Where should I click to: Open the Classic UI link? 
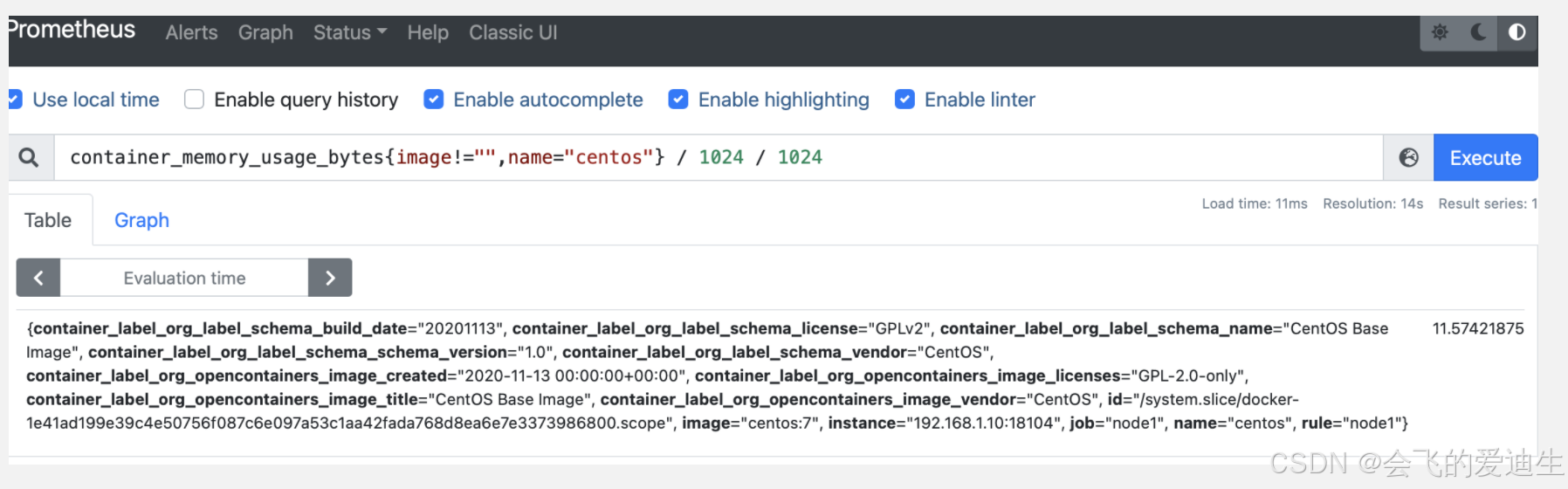(512, 32)
